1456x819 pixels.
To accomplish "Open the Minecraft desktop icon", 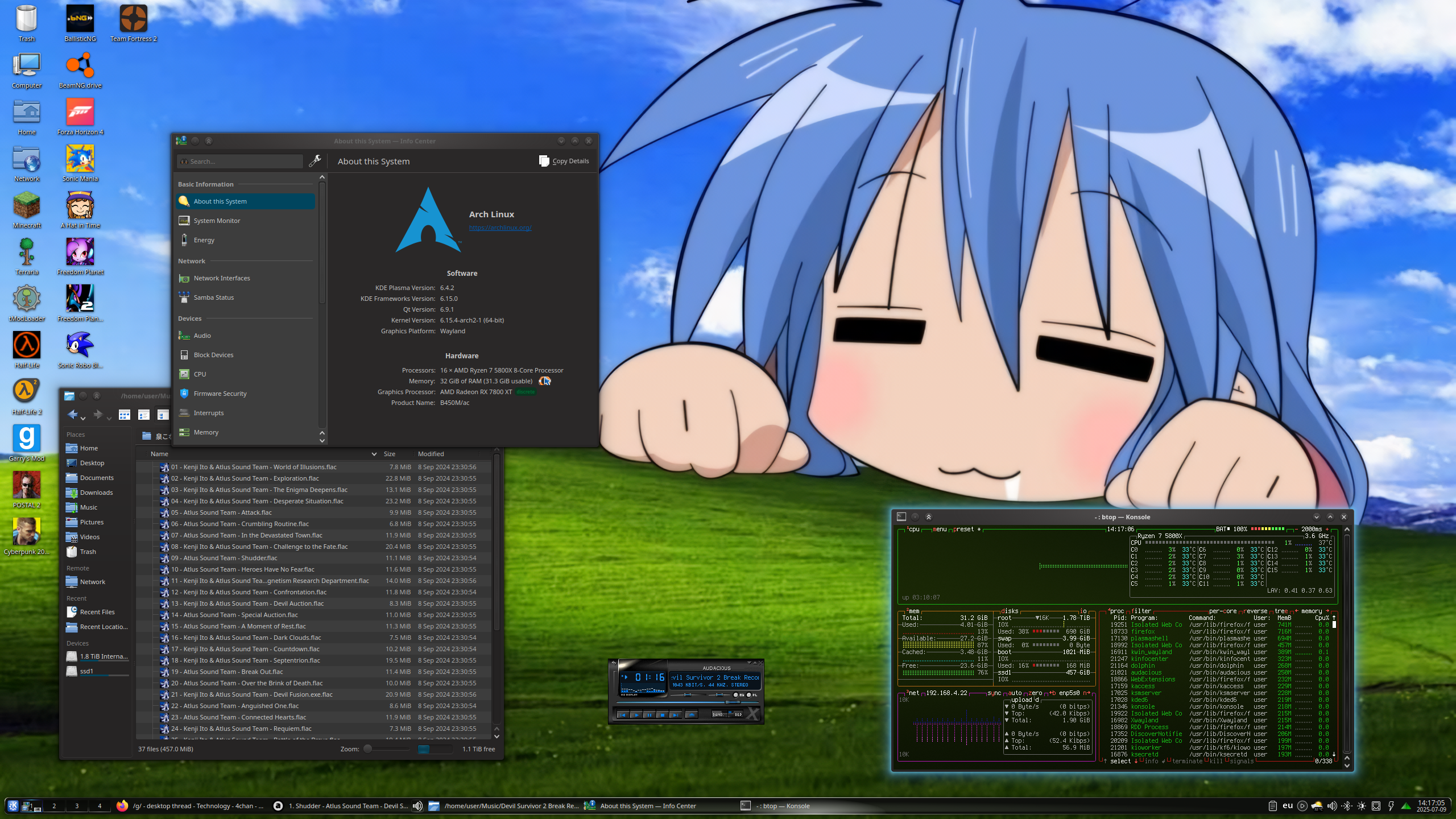I will point(27,210).
